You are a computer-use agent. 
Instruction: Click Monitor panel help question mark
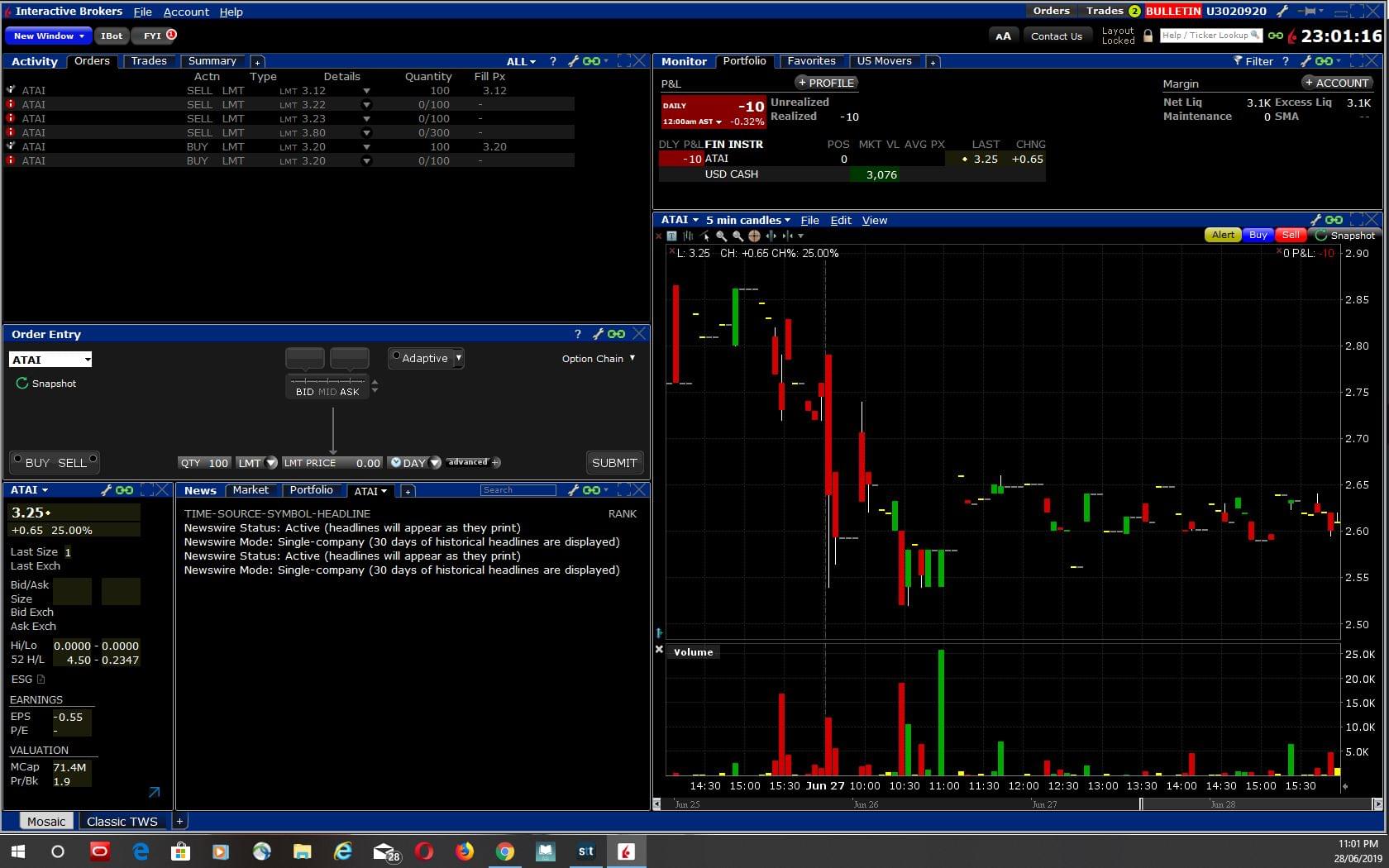tap(1286, 61)
